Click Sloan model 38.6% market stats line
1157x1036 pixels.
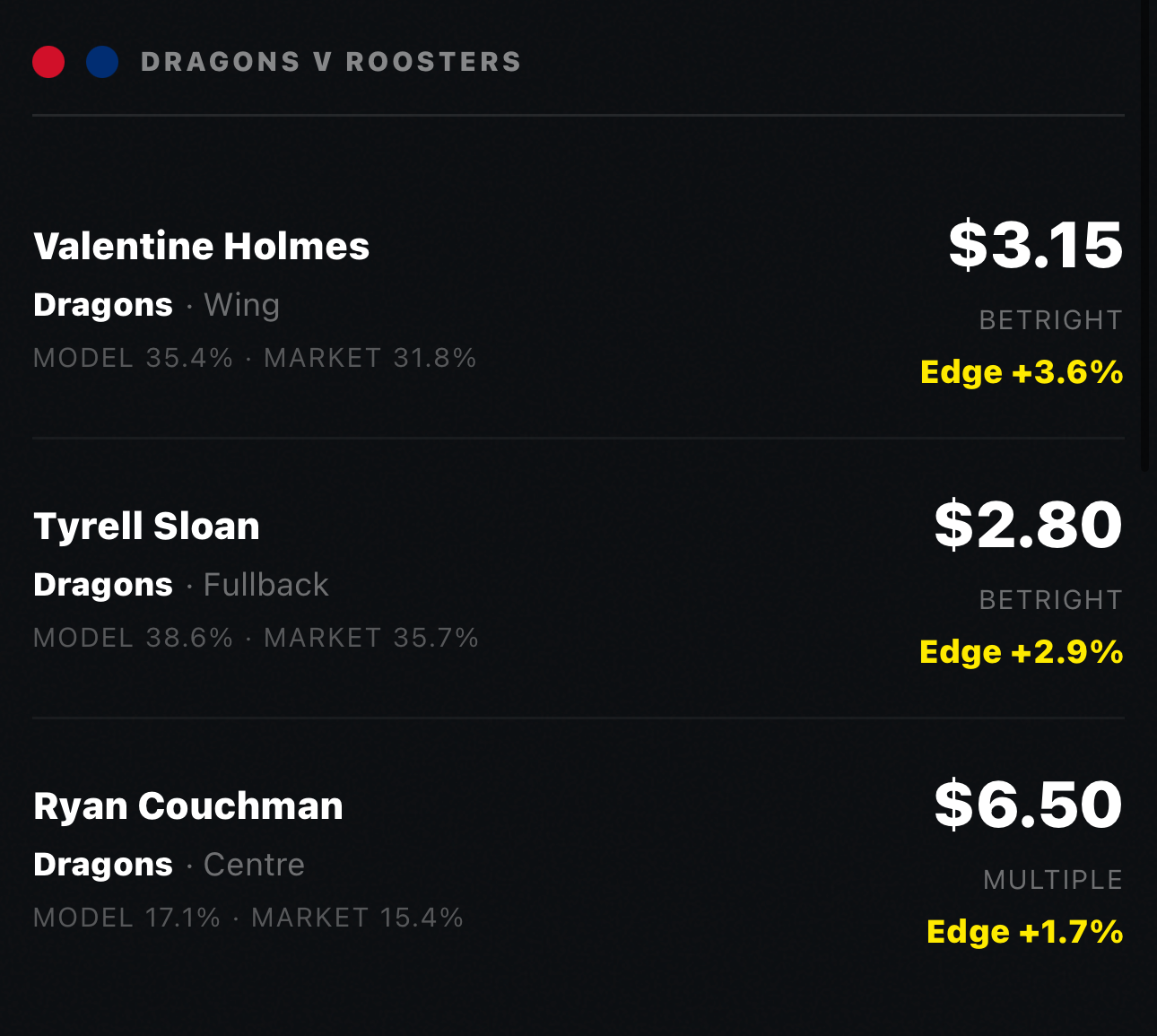[256, 638]
